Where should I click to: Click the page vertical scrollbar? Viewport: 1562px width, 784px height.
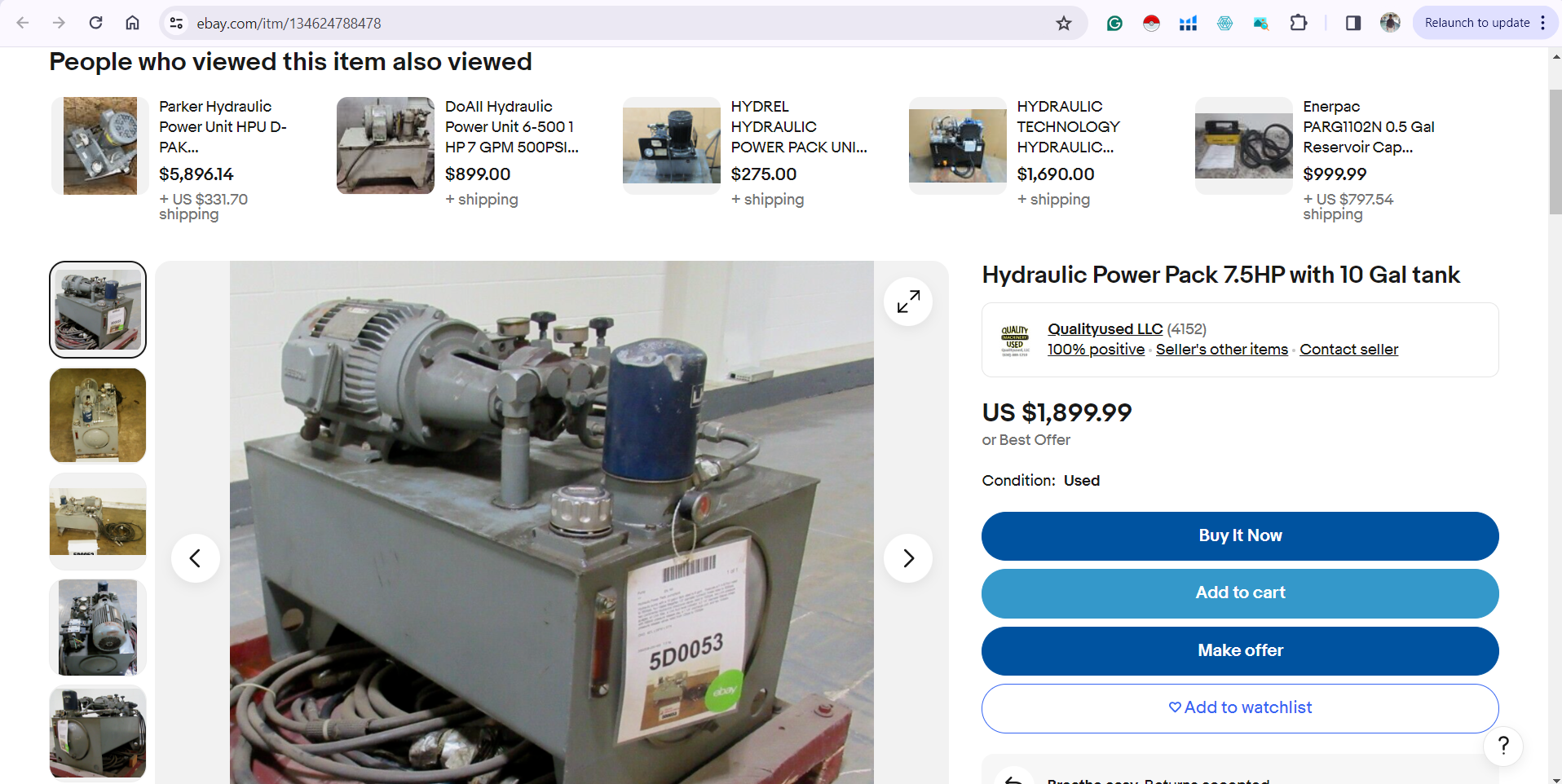[x=1555, y=152]
